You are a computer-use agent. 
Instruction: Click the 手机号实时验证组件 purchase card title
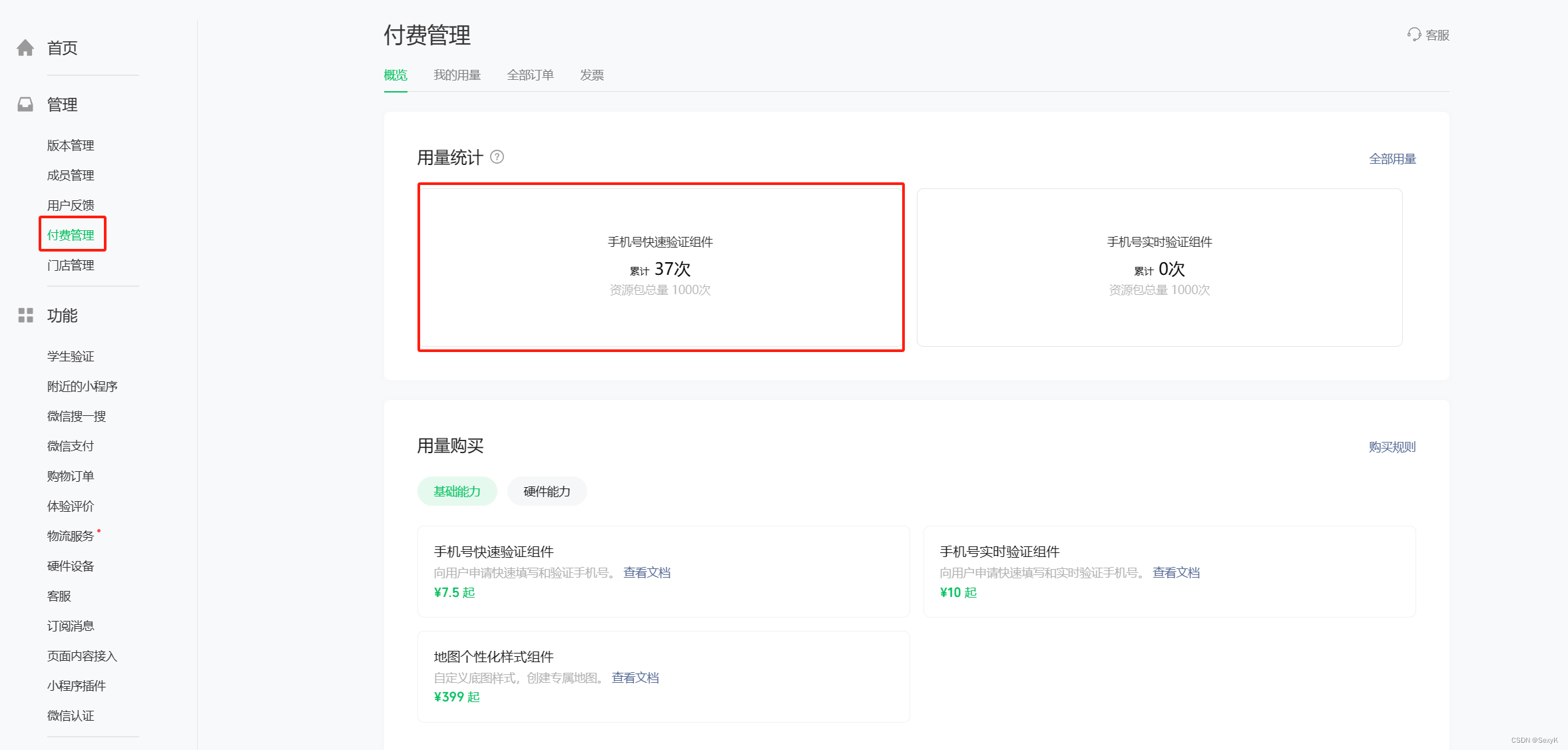tap(1000, 552)
